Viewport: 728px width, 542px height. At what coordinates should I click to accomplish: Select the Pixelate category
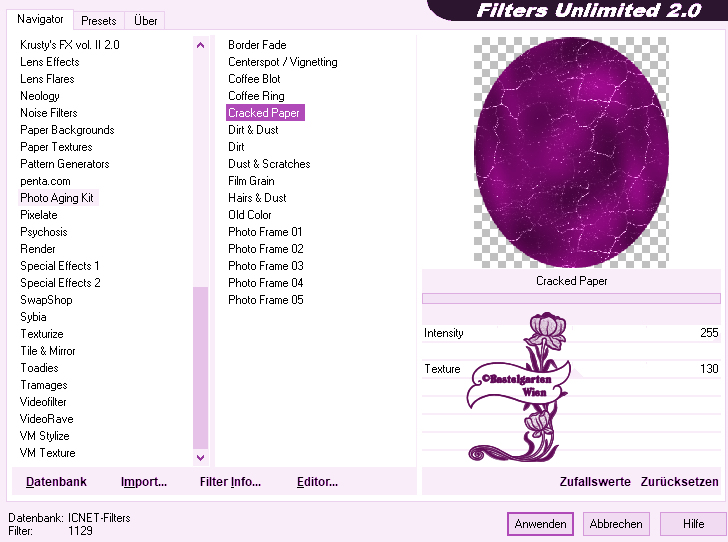point(39,215)
